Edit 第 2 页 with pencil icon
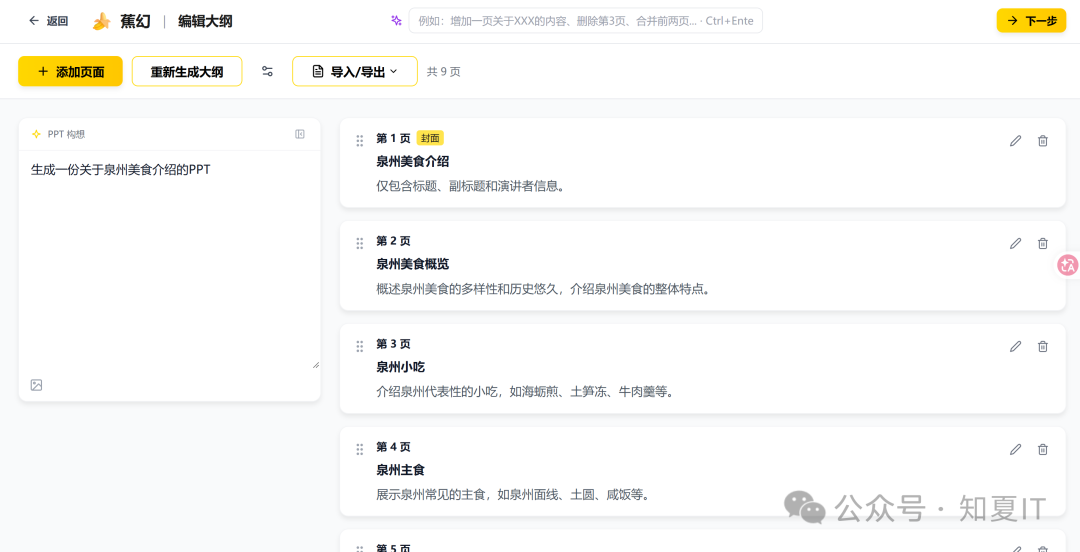1080x552 pixels. (1015, 243)
